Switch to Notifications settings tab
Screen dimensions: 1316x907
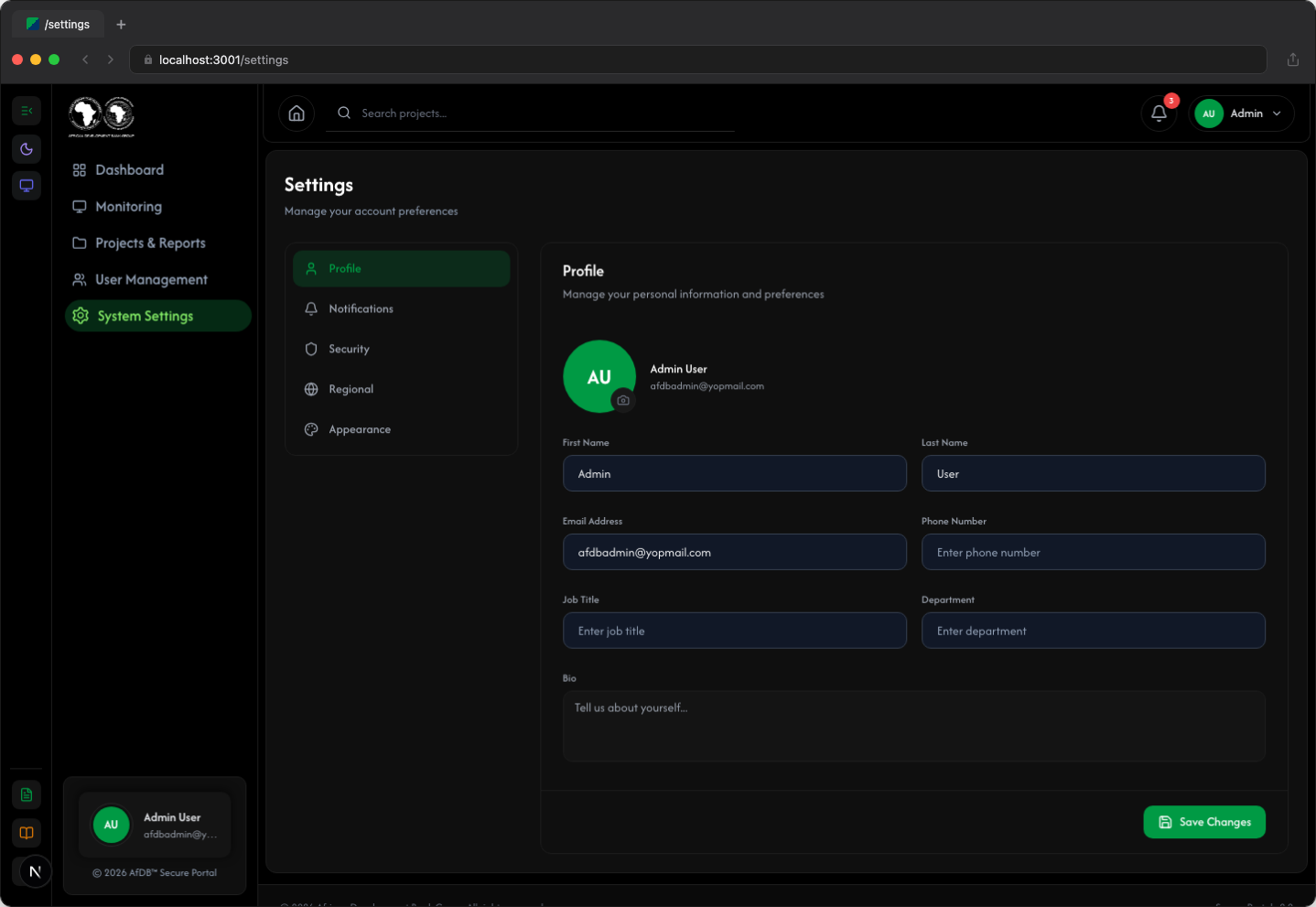pos(401,309)
